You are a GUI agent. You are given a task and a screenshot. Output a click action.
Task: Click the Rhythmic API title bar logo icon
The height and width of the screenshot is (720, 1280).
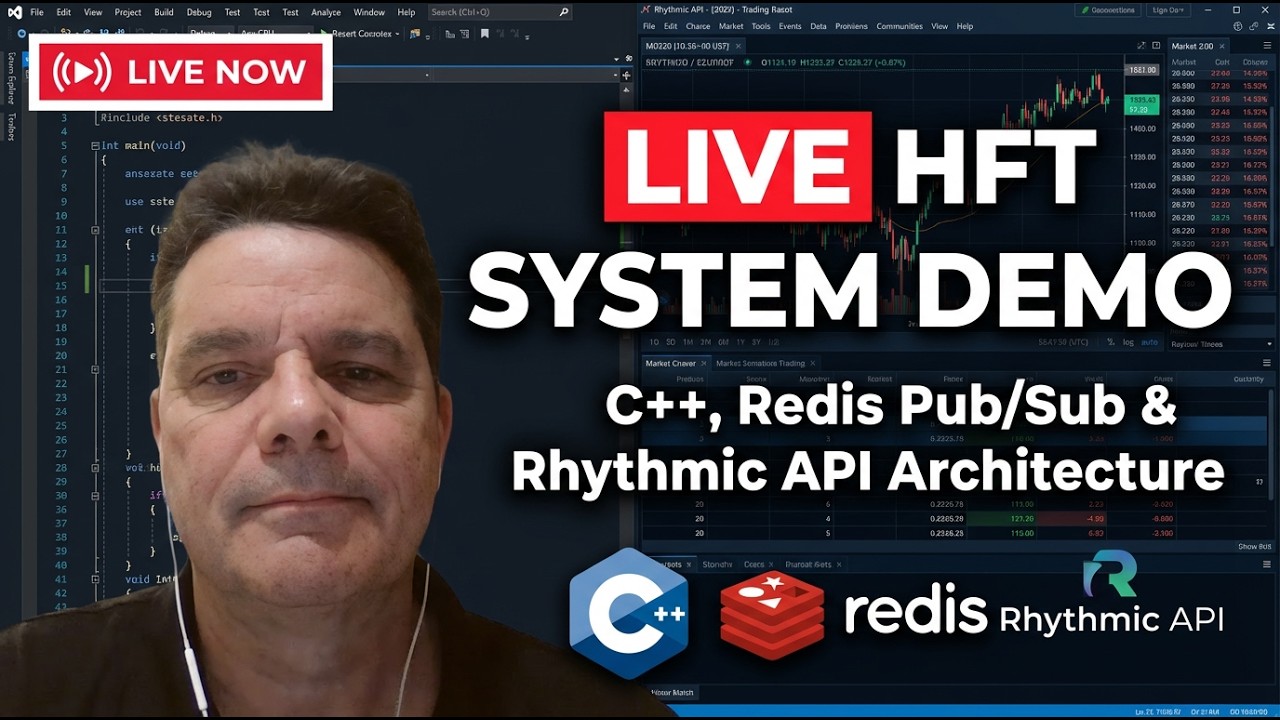coord(647,10)
